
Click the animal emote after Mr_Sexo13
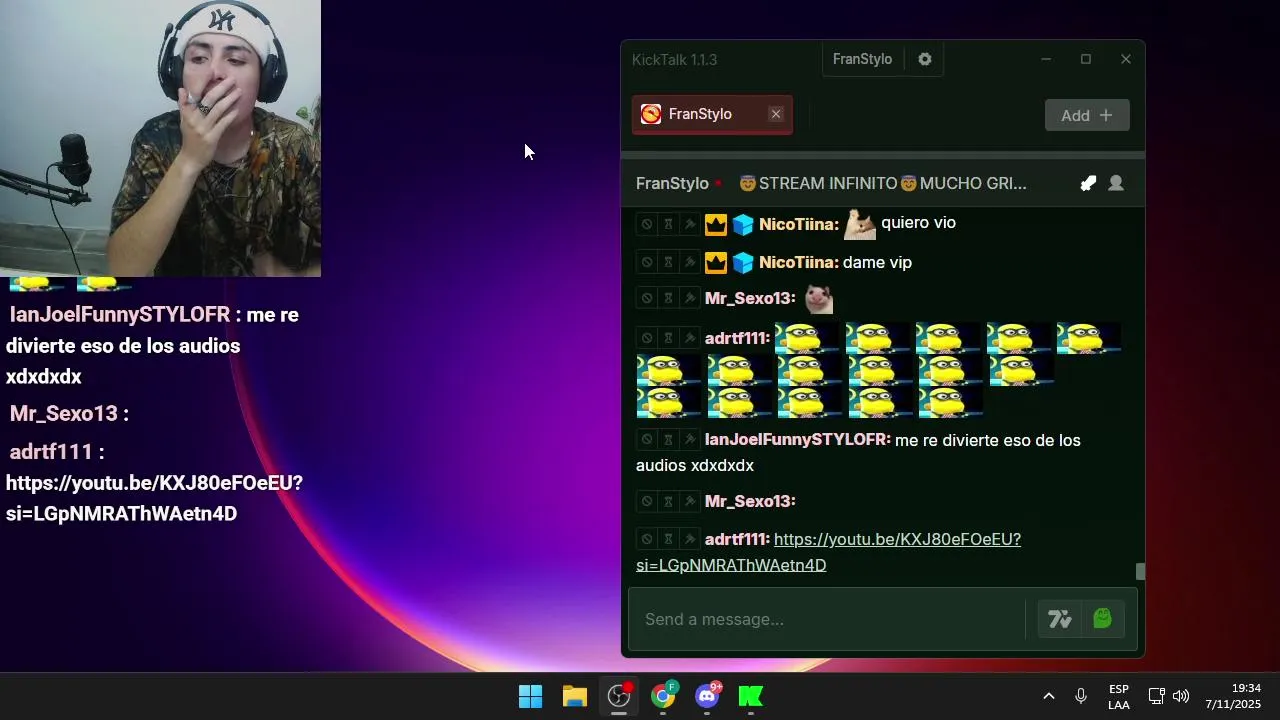click(819, 298)
